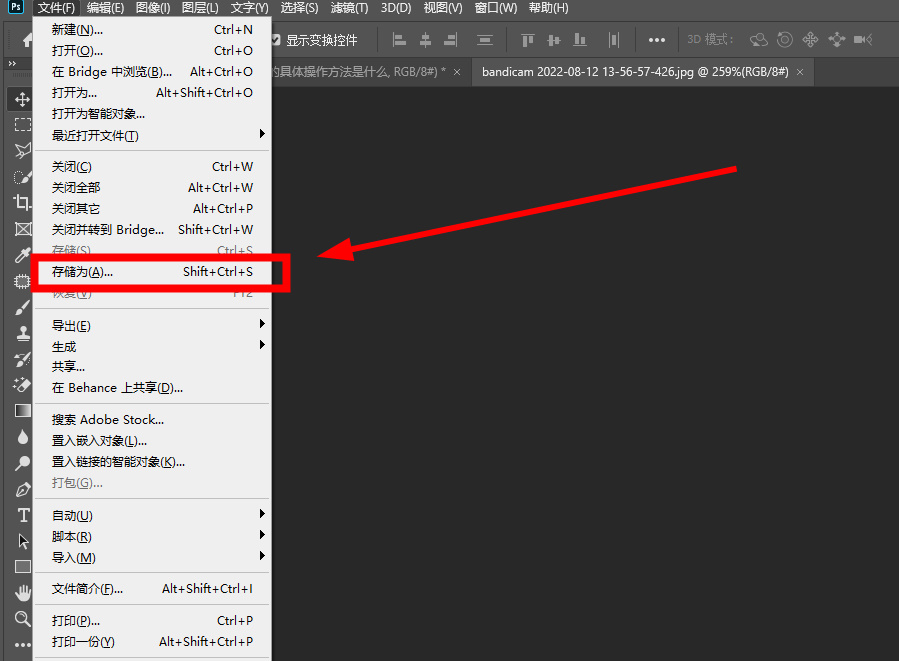Click the align left edges icon
The width and height of the screenshot is (899, 661).
click(400, 40)
